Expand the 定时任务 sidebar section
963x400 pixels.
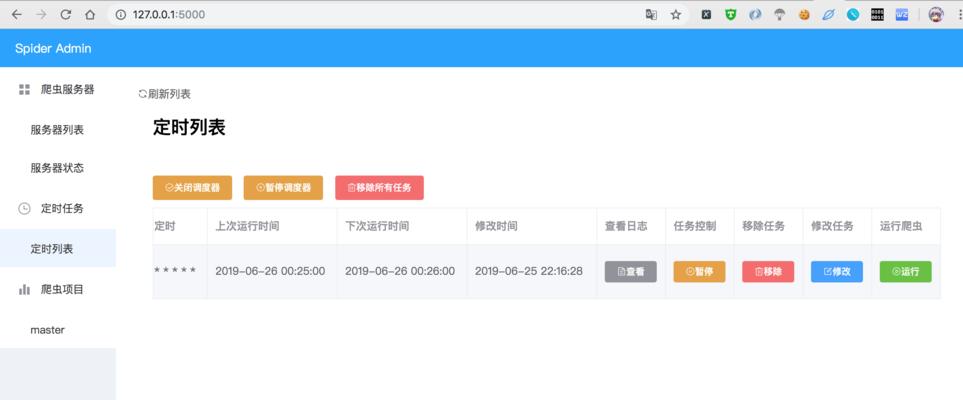[58, 208]
